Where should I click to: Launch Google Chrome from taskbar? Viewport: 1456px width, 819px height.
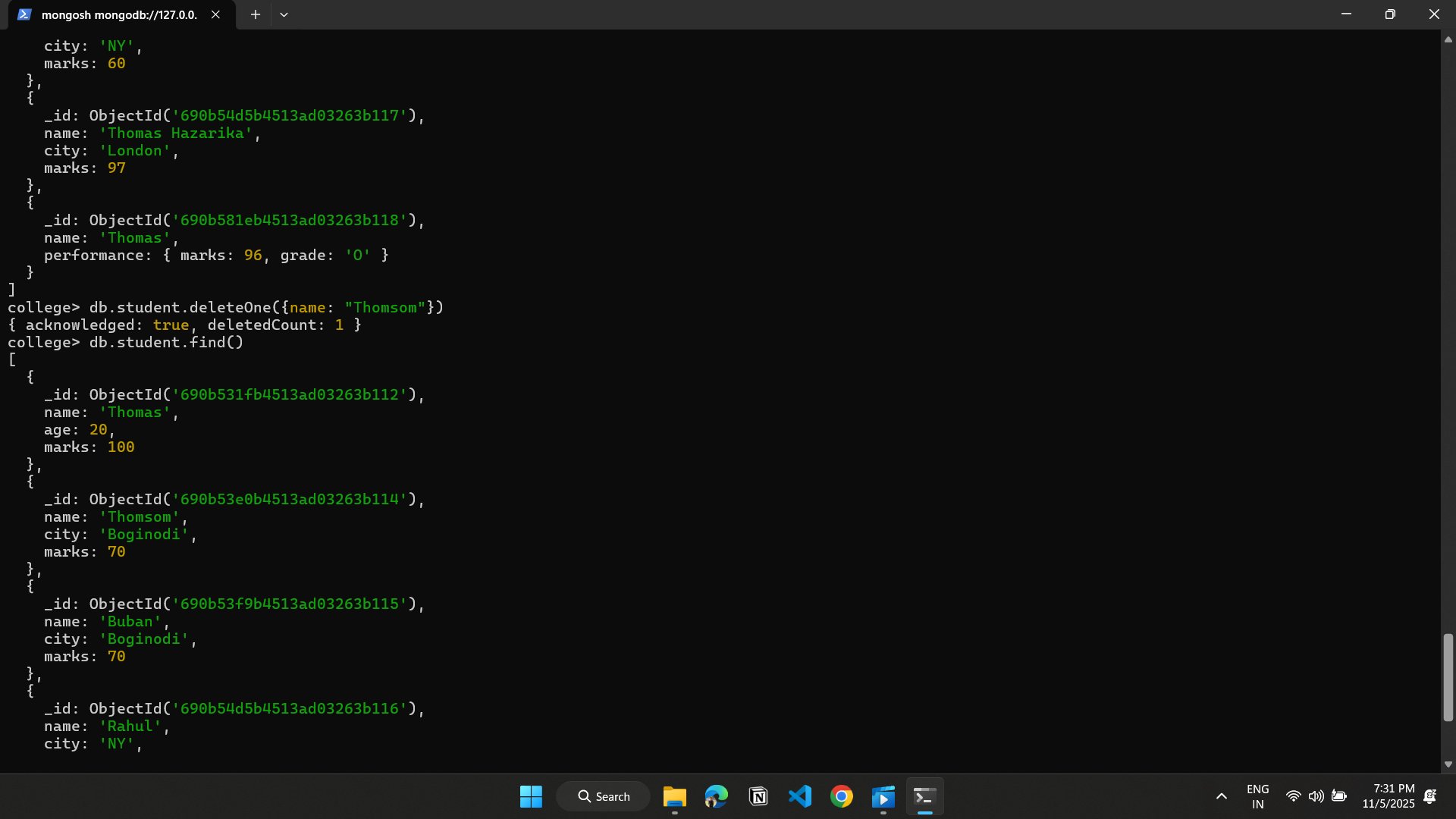click(x=841, y=796)
